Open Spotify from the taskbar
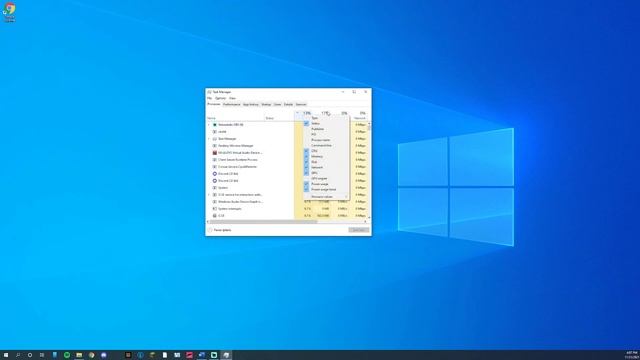 (67, 355)
